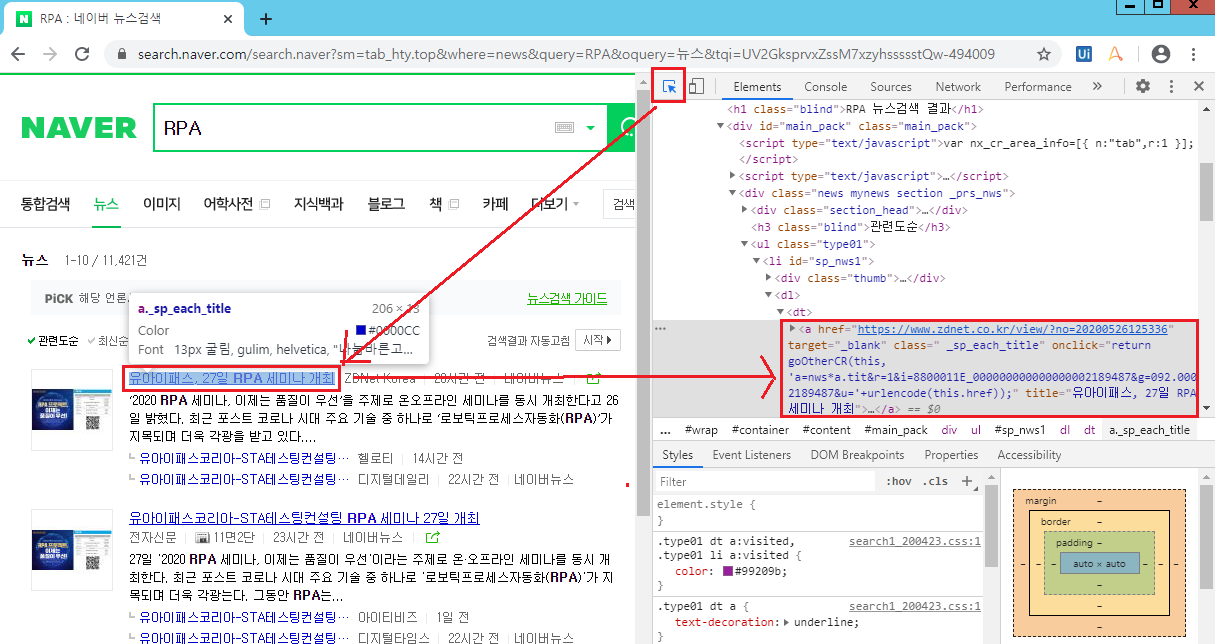Open the DevTools three-dot customize menu
The height and width of the screenshot is (644, 1215).
point(1171,87)
